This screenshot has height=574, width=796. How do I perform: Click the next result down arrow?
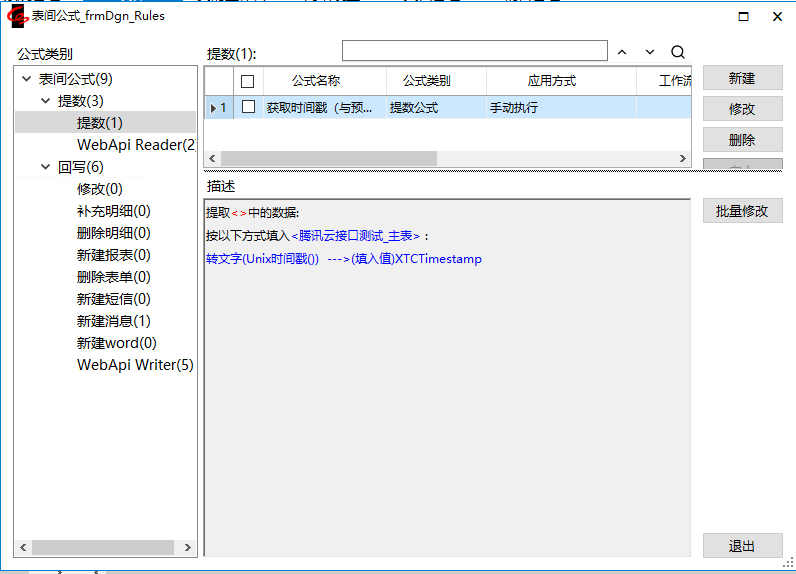(x=650, y=52)
